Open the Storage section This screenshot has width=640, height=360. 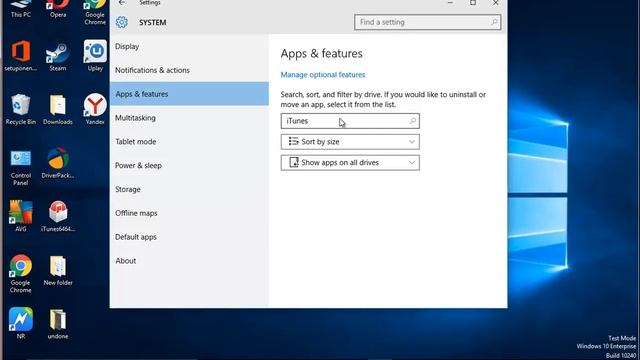(x=189, y=189)
